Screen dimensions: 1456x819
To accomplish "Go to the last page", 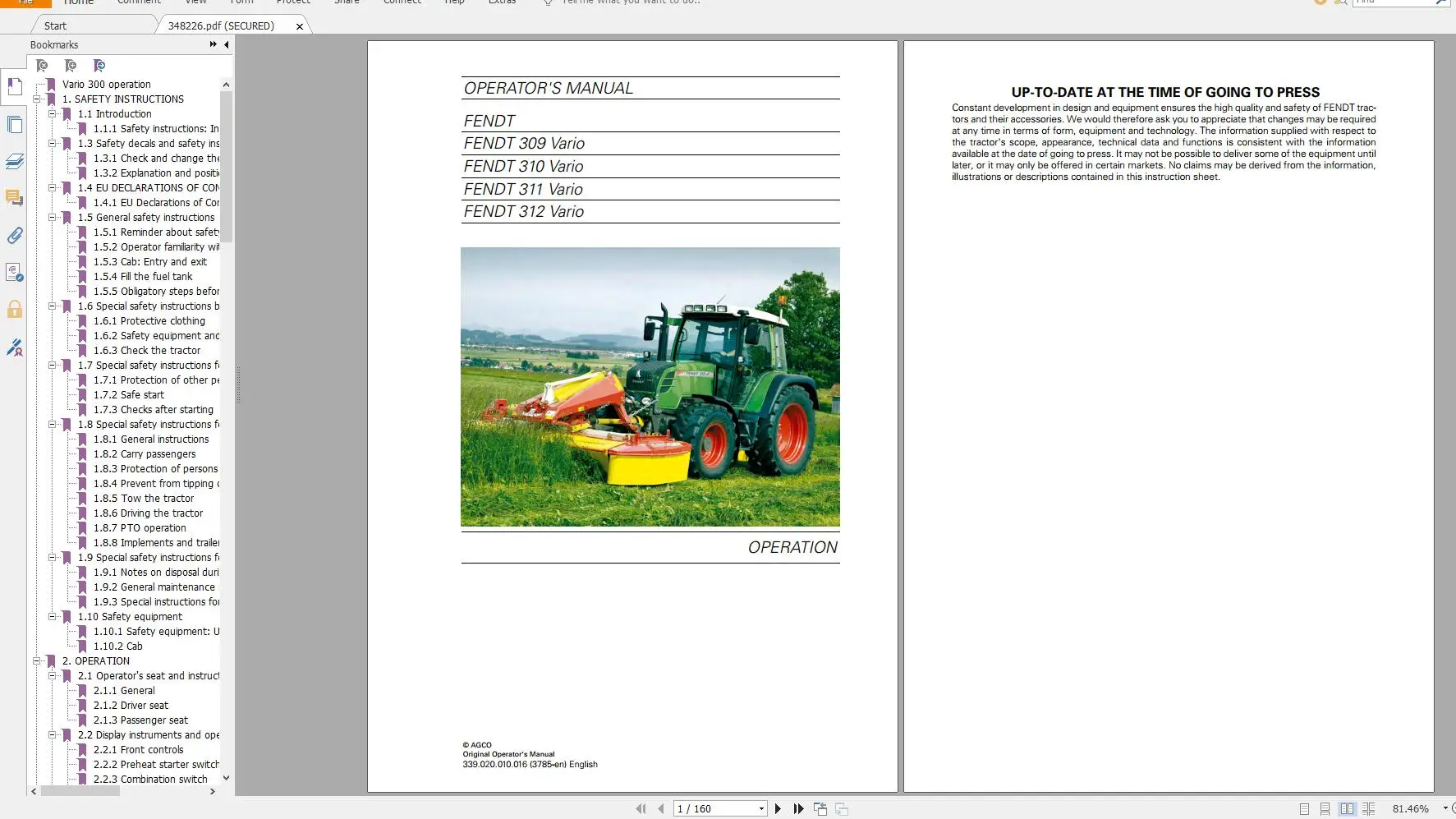I will click(799, 808).
